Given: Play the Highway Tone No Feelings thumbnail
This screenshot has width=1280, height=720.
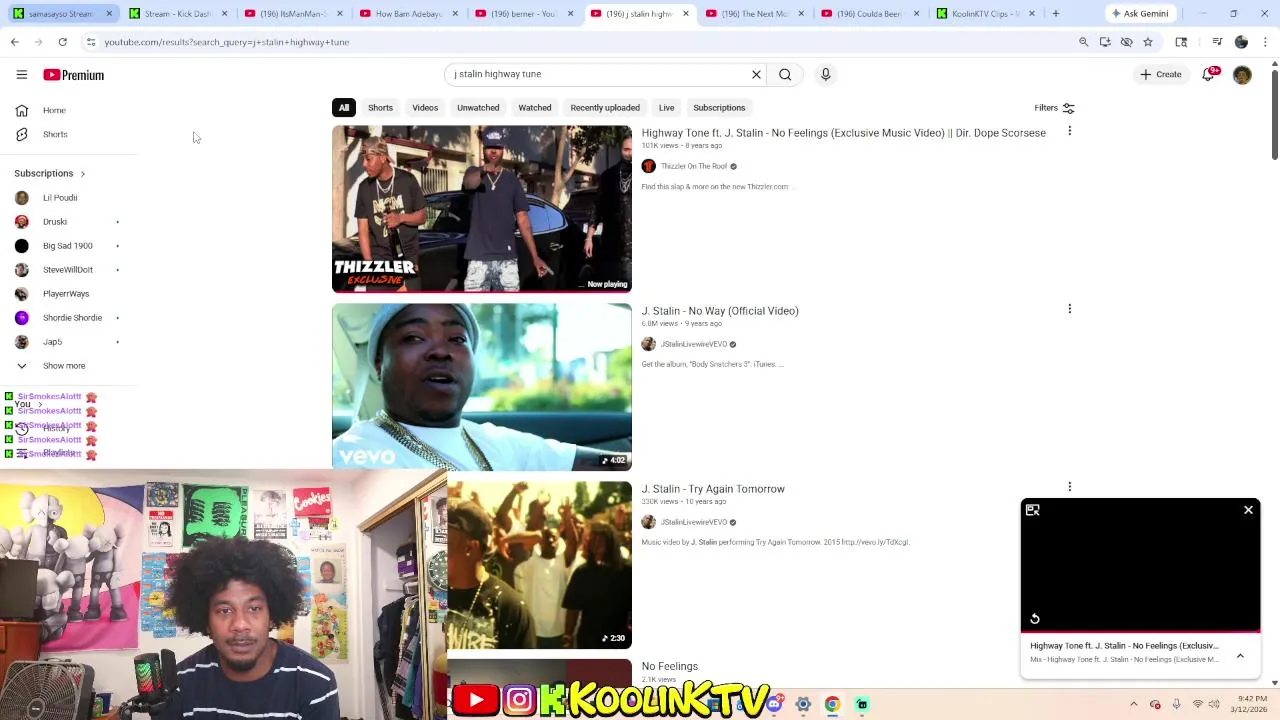Looking at the screenshot, I should click(x=482, y=209).
